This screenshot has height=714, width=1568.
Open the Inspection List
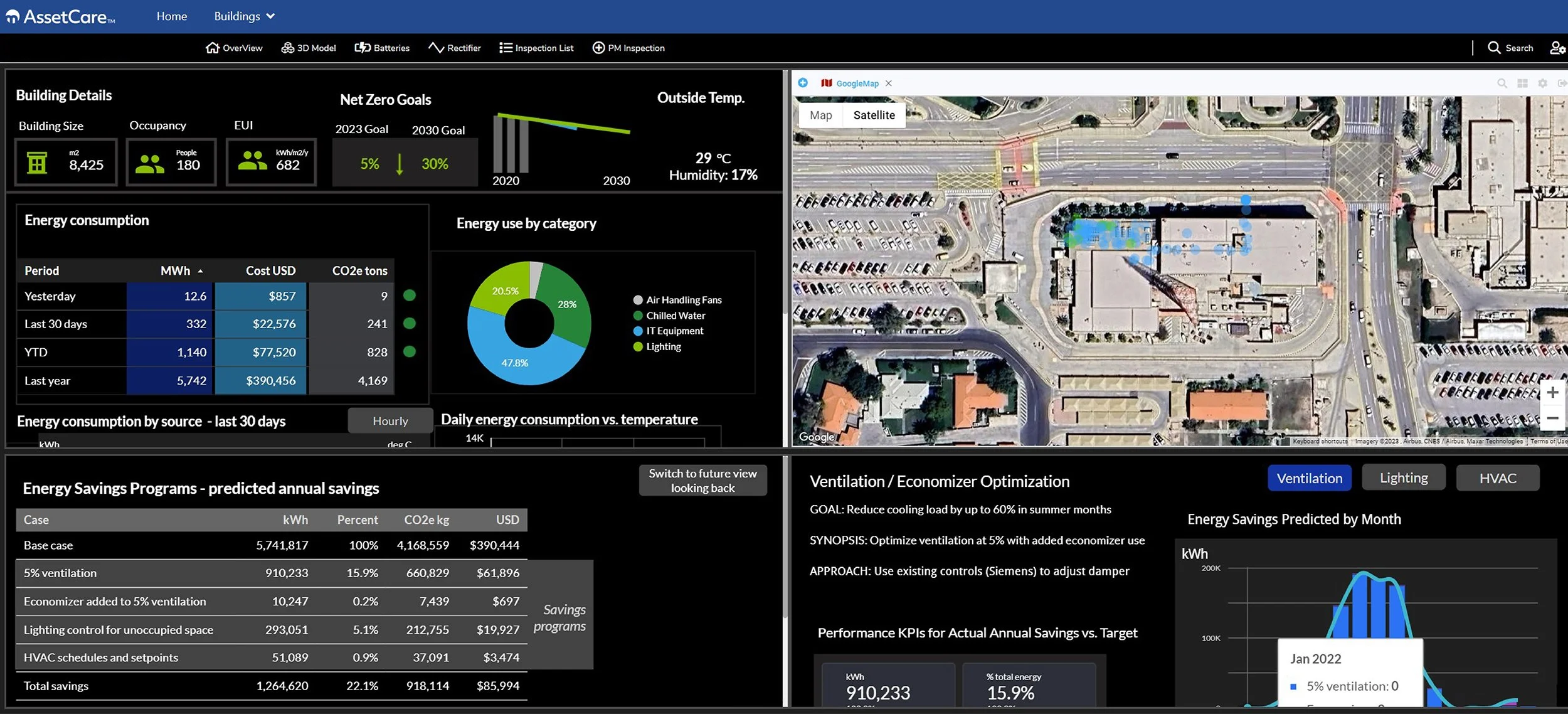click(536, 48)
